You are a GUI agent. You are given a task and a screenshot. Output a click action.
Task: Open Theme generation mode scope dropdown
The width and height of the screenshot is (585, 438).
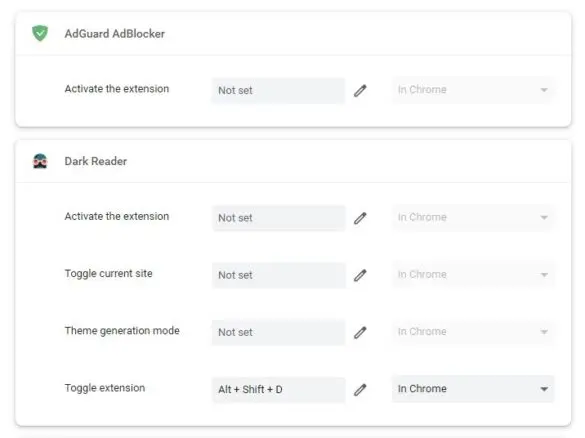(473, 332)
